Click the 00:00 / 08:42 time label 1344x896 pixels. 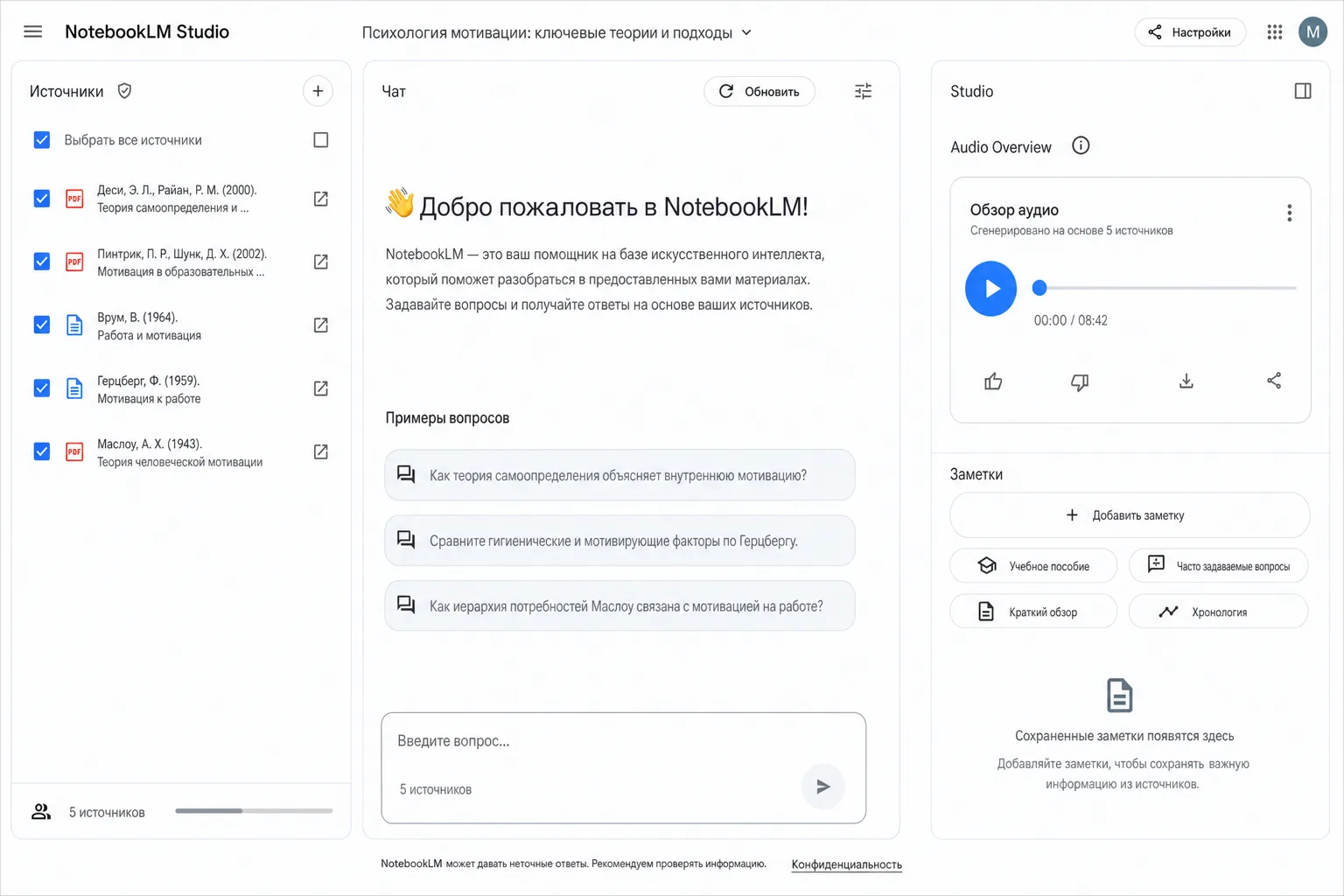tap(1070, 320)
